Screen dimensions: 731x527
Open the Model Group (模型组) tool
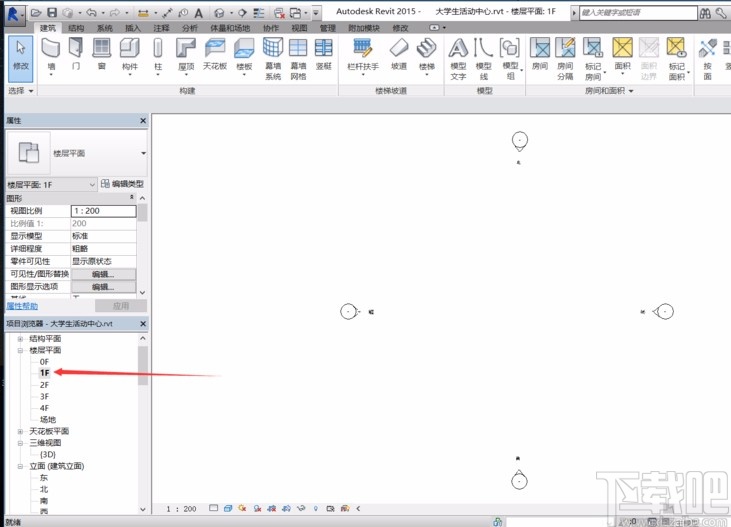point(510,58)
